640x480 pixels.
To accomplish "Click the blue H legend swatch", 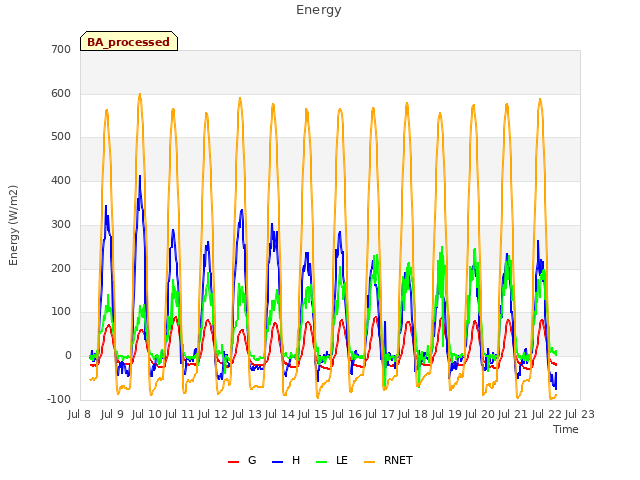I will [277, 462].
